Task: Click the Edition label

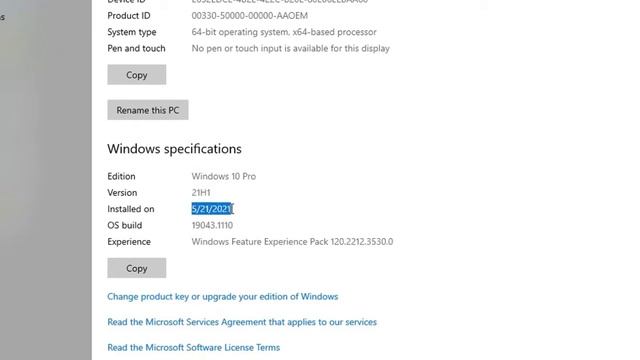Action: click(121, 176)
